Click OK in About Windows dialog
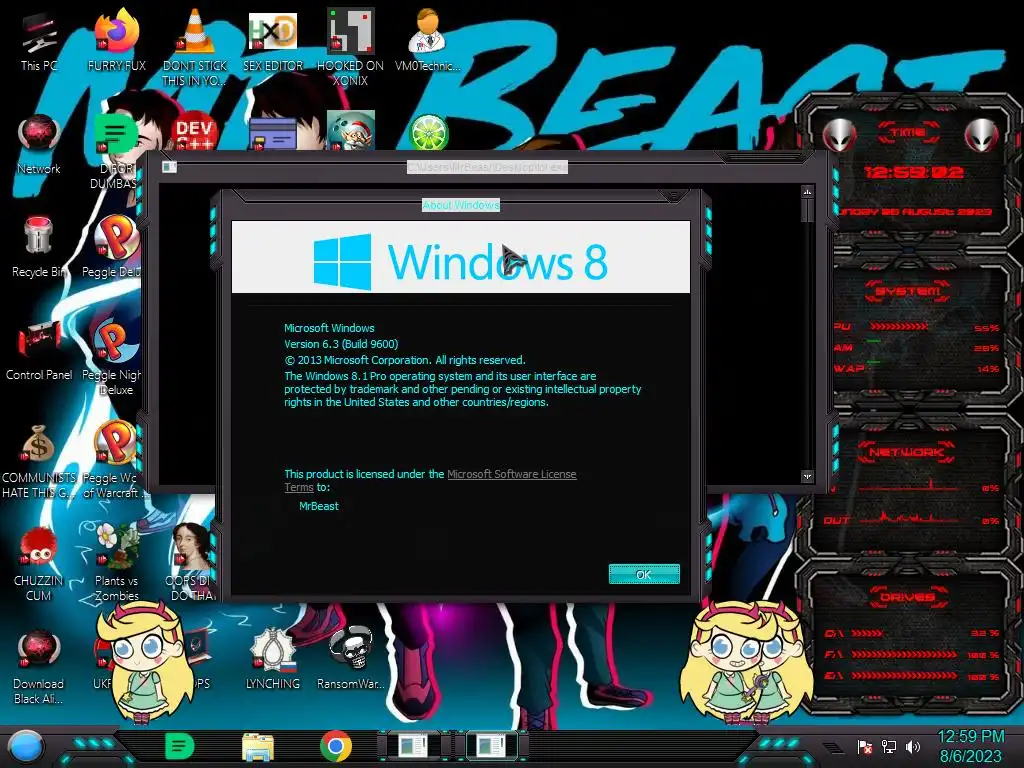This screenshot has width=1024, height=768. [x=644, y=574]
